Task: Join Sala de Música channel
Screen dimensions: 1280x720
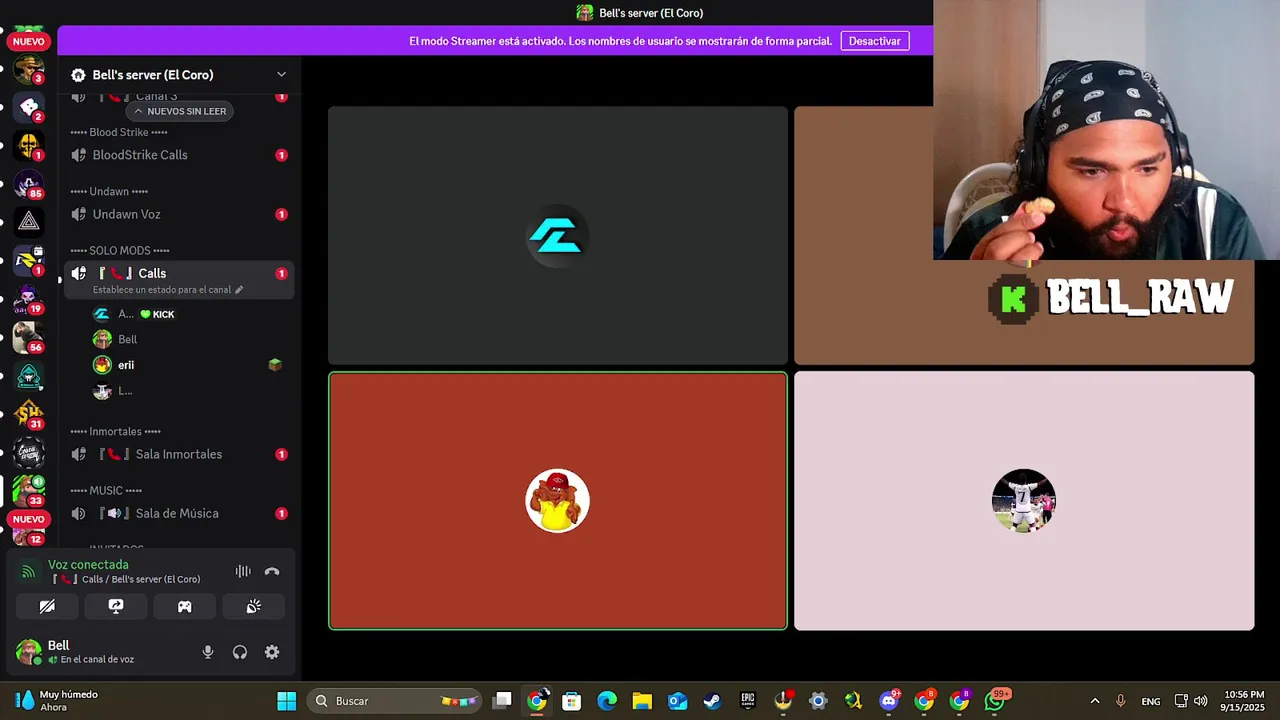Action: click(179, 513)
